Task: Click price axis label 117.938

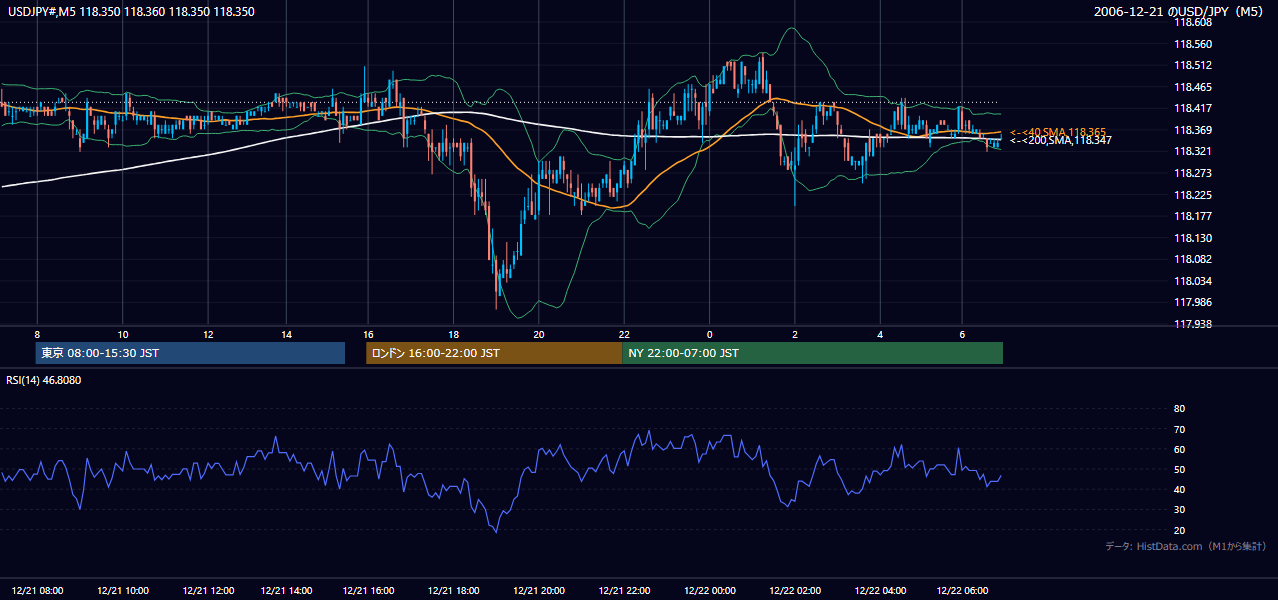Action: (x=1192, y=324)
